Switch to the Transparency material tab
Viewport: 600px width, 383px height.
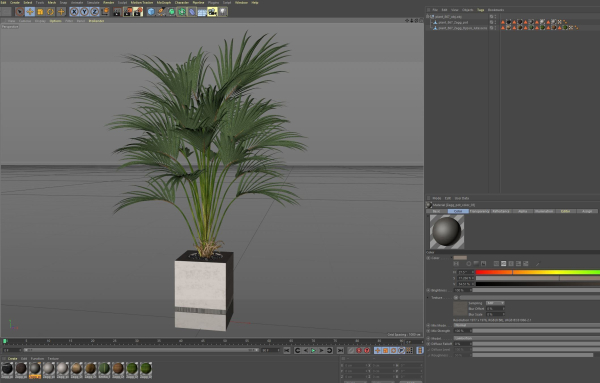[479, 211]
